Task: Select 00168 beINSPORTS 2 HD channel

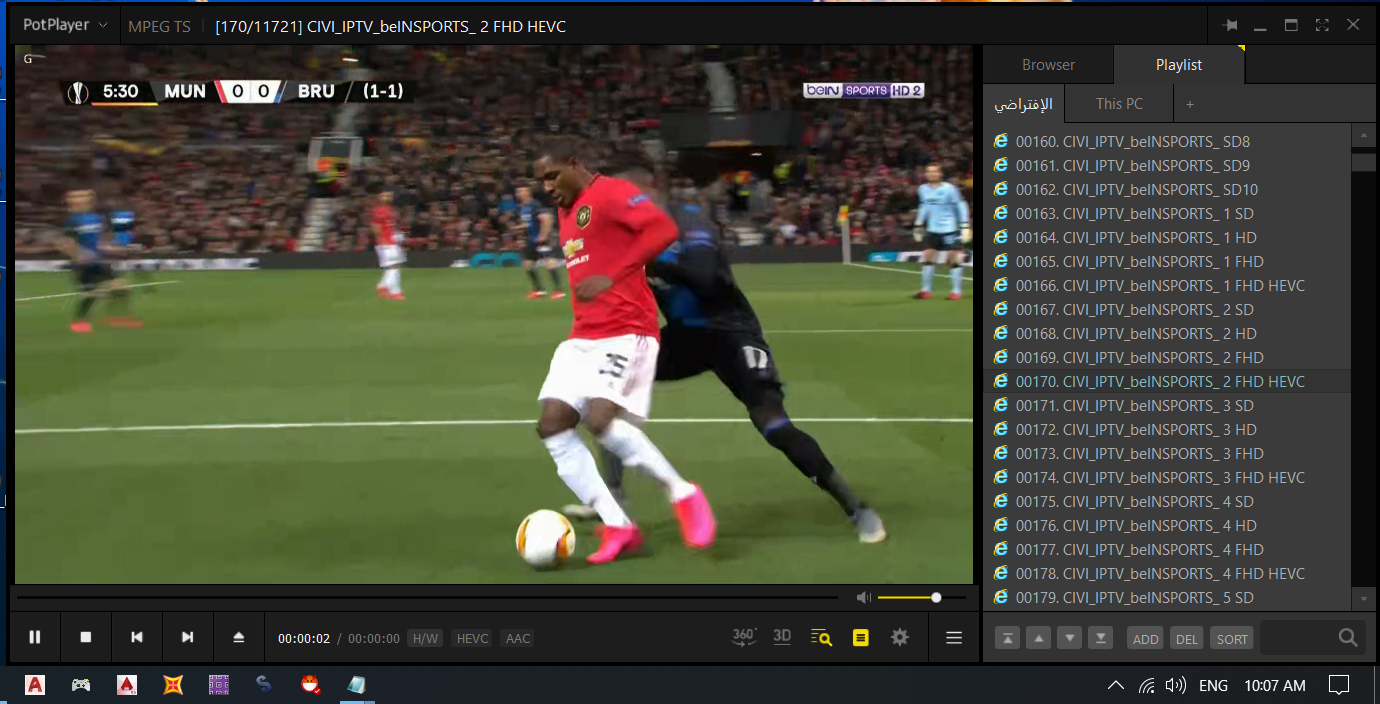Action: (x=1167, y=334)
